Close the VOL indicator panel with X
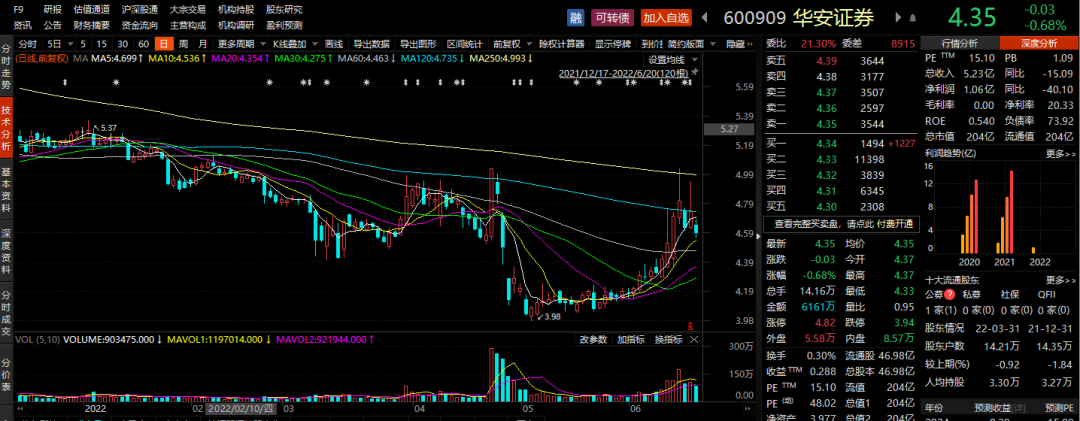This screenshot has height=421, width=1080. [694, 340]
